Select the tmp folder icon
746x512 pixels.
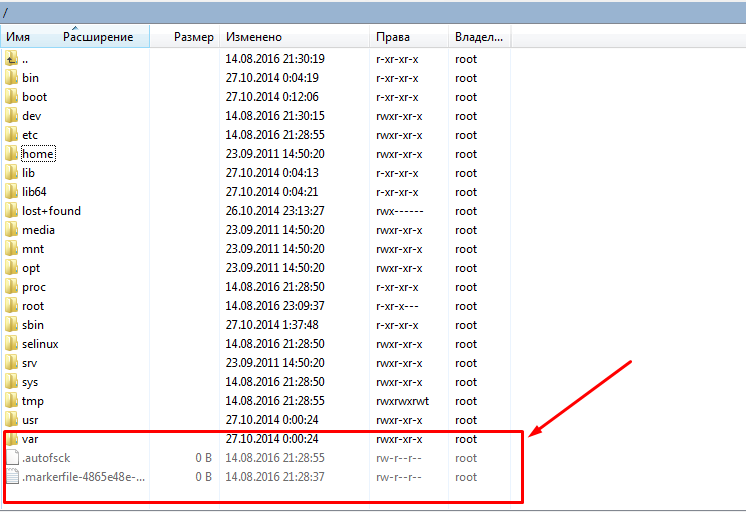click(x=12, y=402)
